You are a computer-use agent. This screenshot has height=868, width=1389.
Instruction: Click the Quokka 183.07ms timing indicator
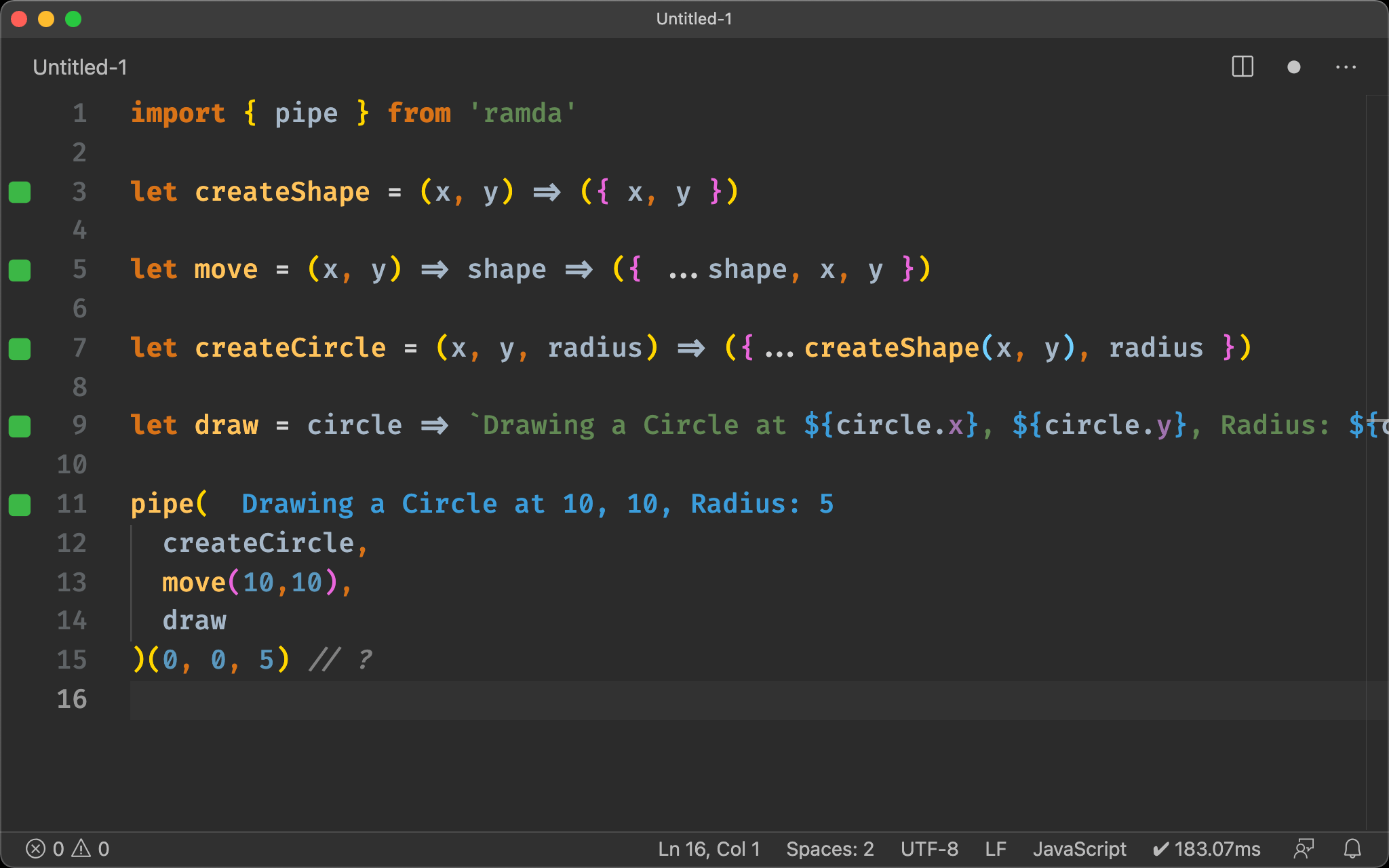(1207, 848)
